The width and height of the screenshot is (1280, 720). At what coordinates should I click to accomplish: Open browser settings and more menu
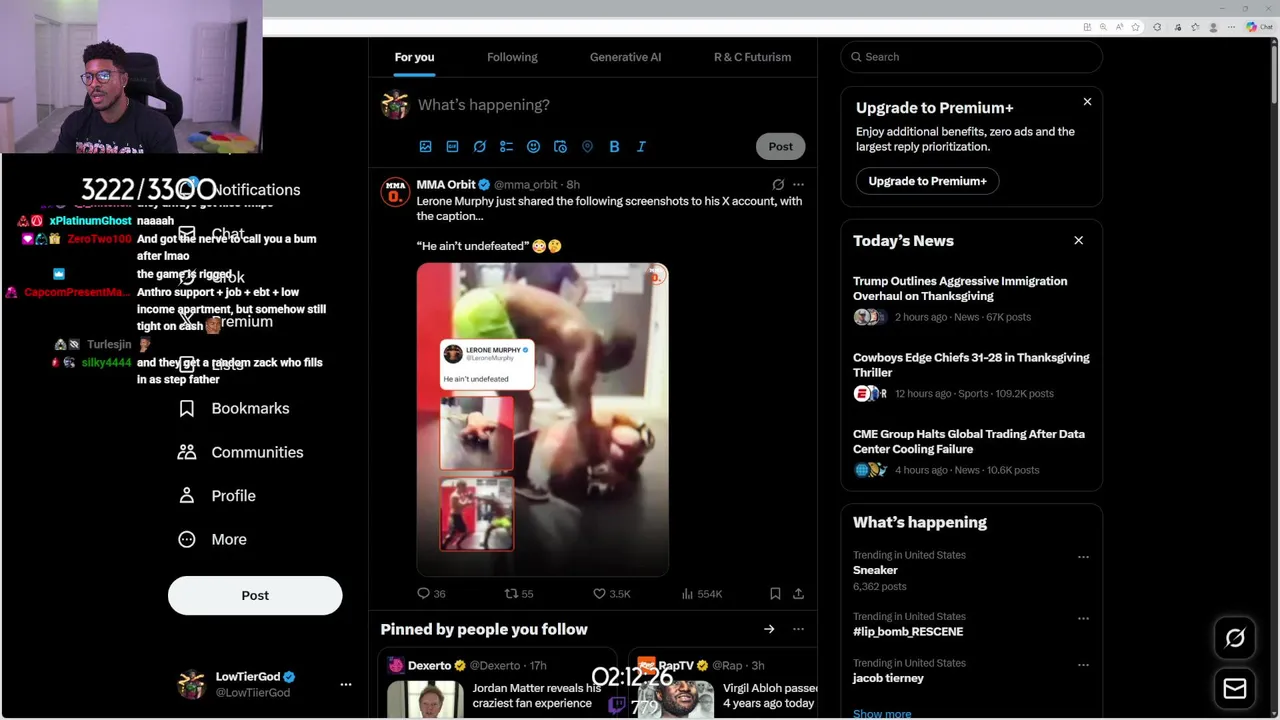click(x=1230, y=27)
